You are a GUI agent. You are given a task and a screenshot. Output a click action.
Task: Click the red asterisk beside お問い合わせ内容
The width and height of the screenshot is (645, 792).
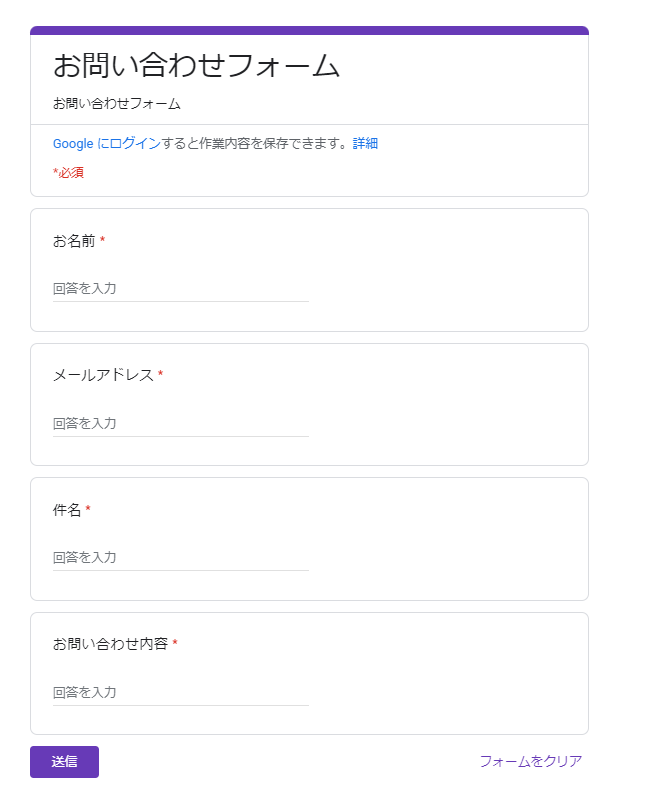coord(175,642)
